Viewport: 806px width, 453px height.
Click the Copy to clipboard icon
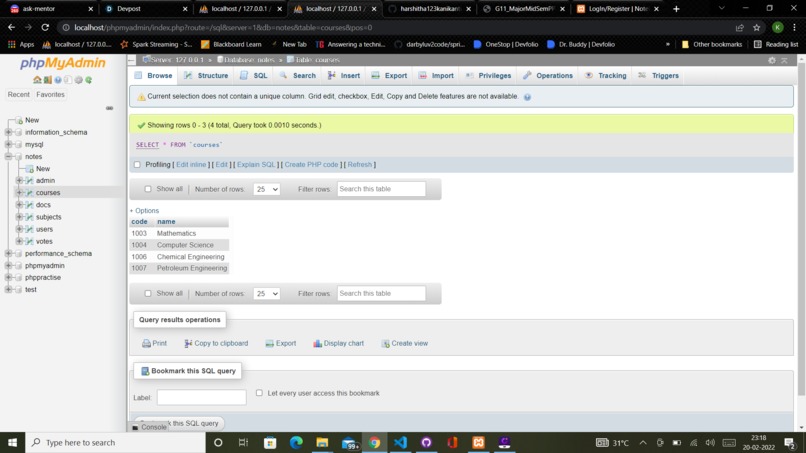pos(188,343)
